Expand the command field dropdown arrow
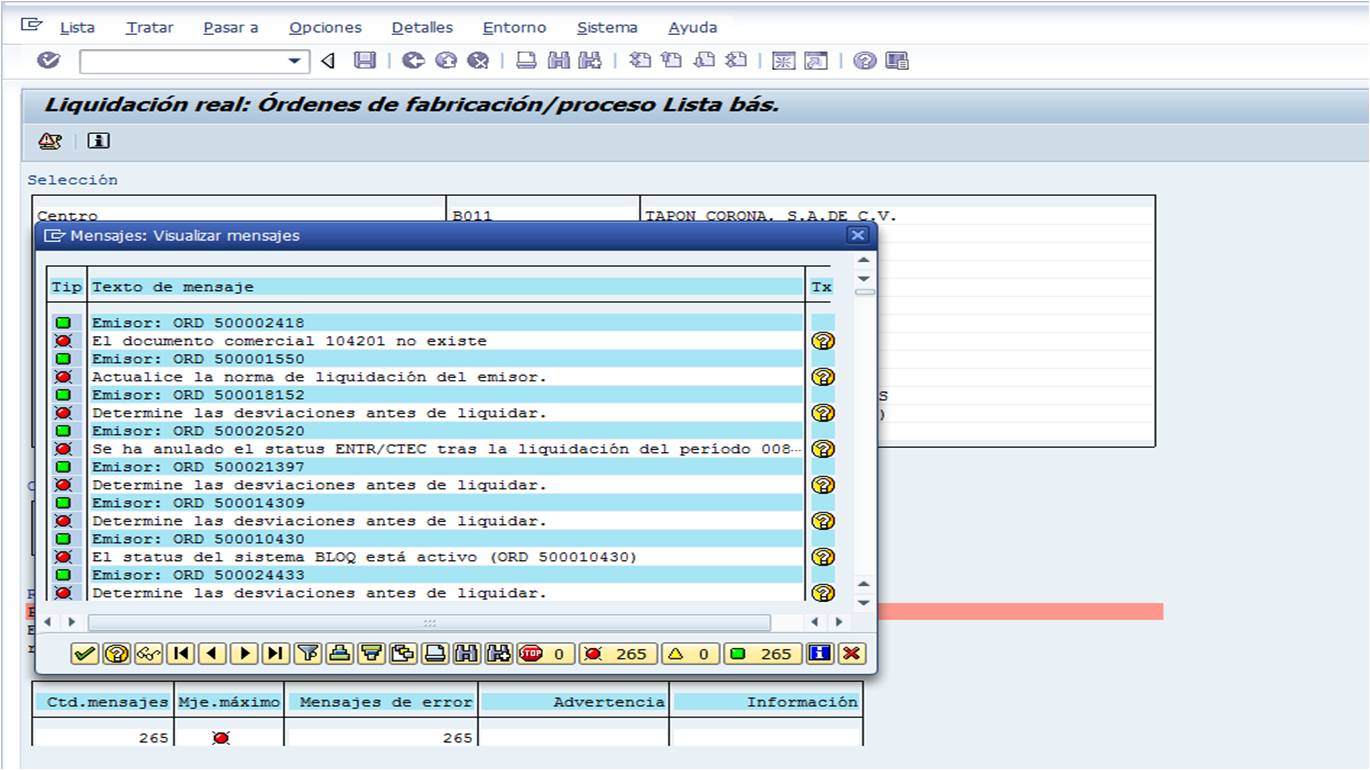The height and width of the screenshot is (770, 1370). [x=294, y=62]
